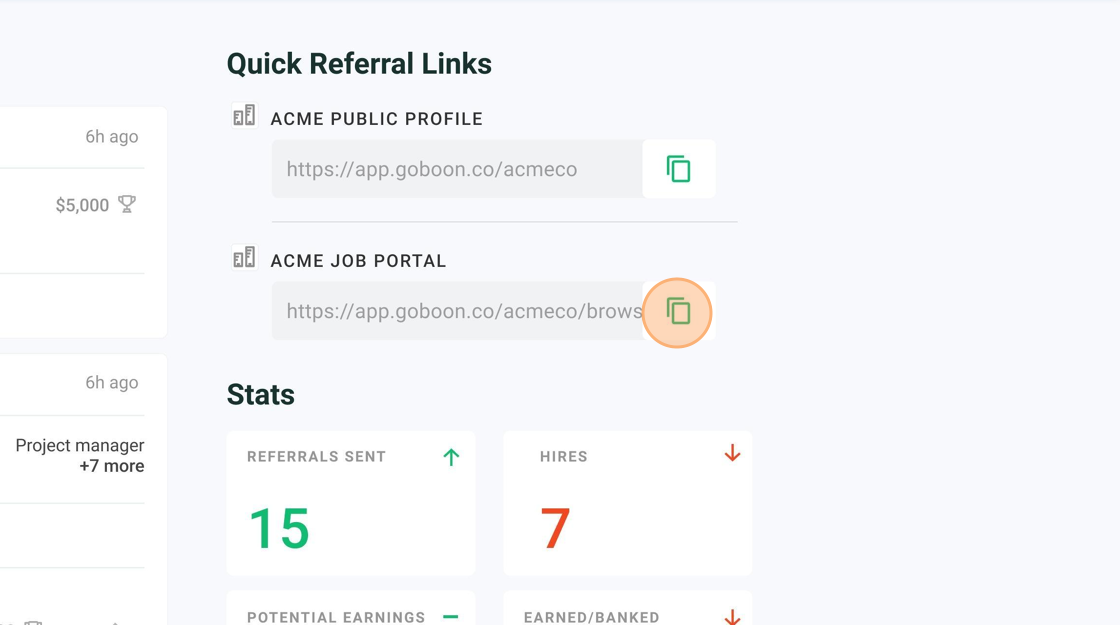Click the number 7 in Hires
Image resolution: width=1120 pixels, height=625 pixels.
pyautogui.click(x=555, y=529)
